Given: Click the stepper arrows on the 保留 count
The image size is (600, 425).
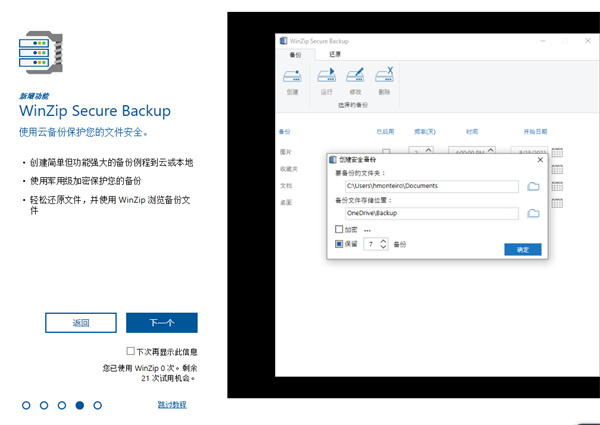Looking at the screenshot, I should click(x=383, y=243).
